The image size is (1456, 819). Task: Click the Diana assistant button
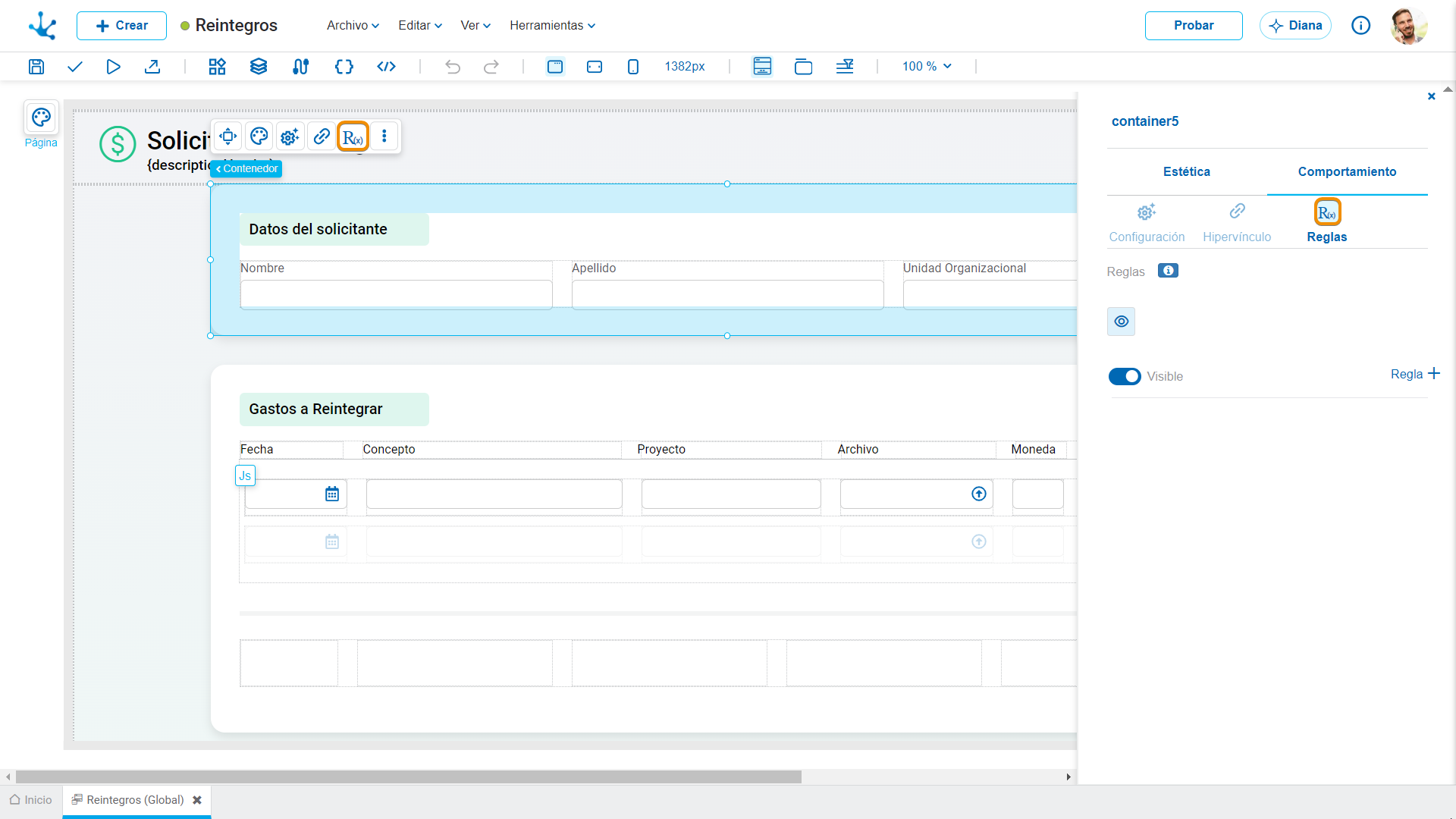click(x=1295, y=26)
